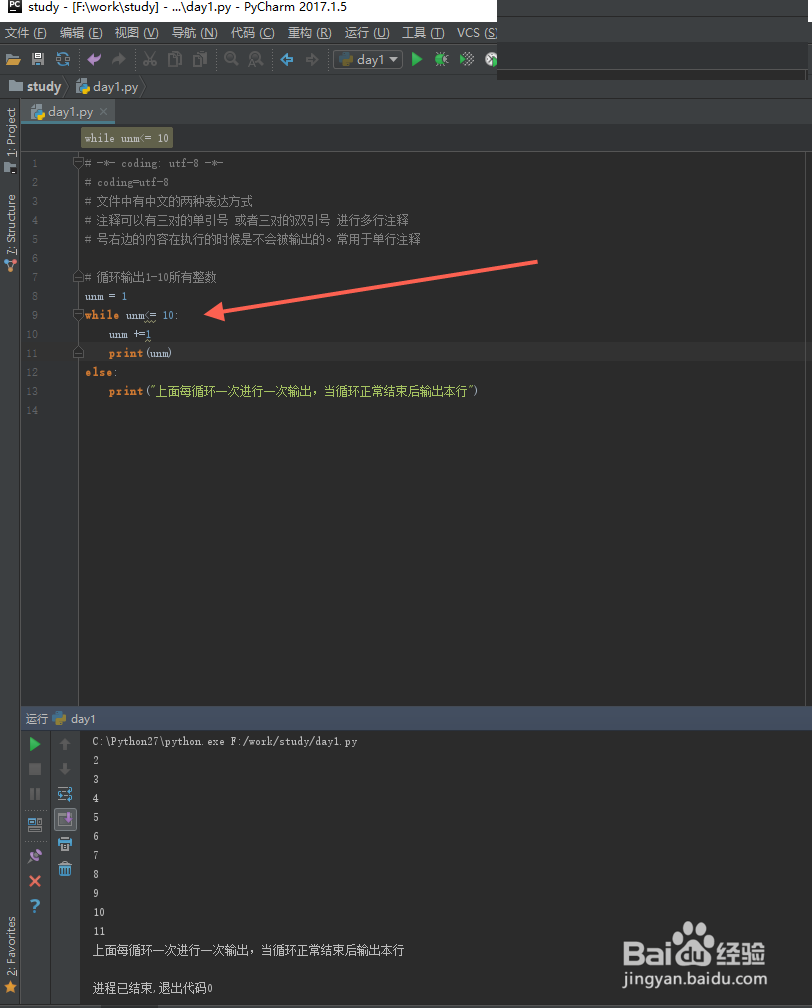The image size is (812, 1008).
Task: Click the Copy toolbar icon
Action: click(x=175, y=60)
